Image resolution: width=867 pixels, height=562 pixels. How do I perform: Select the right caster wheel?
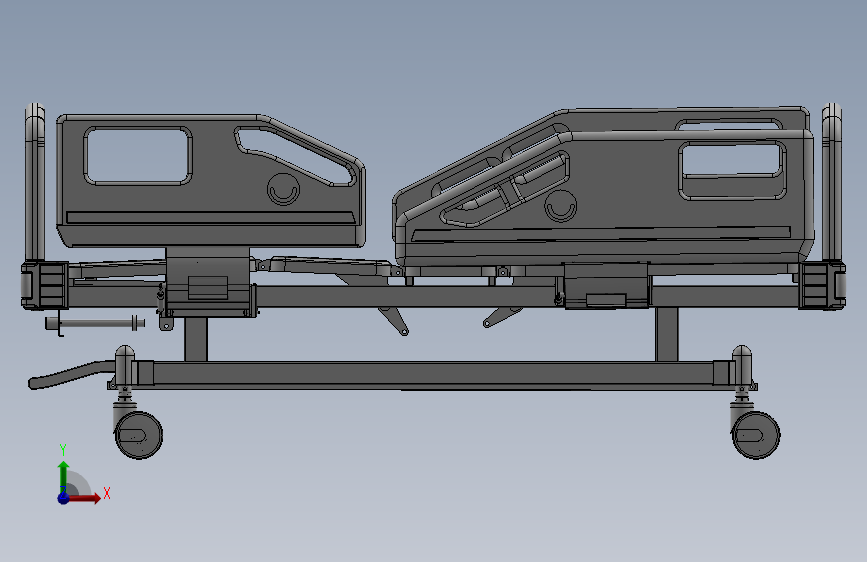pos(756,435)
